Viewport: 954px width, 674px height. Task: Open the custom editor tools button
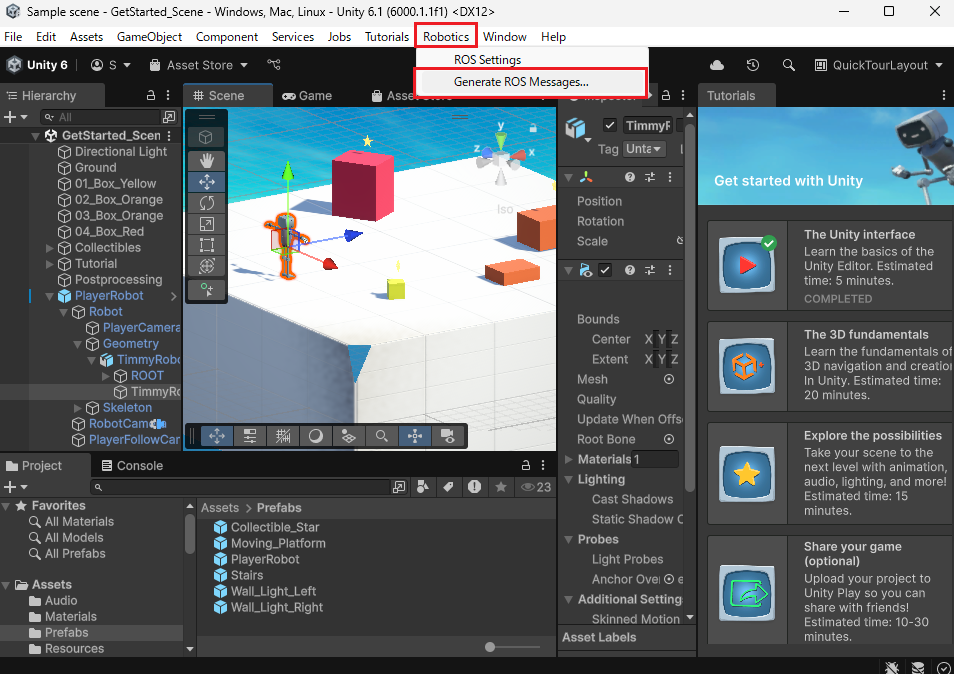pos(206,290)
